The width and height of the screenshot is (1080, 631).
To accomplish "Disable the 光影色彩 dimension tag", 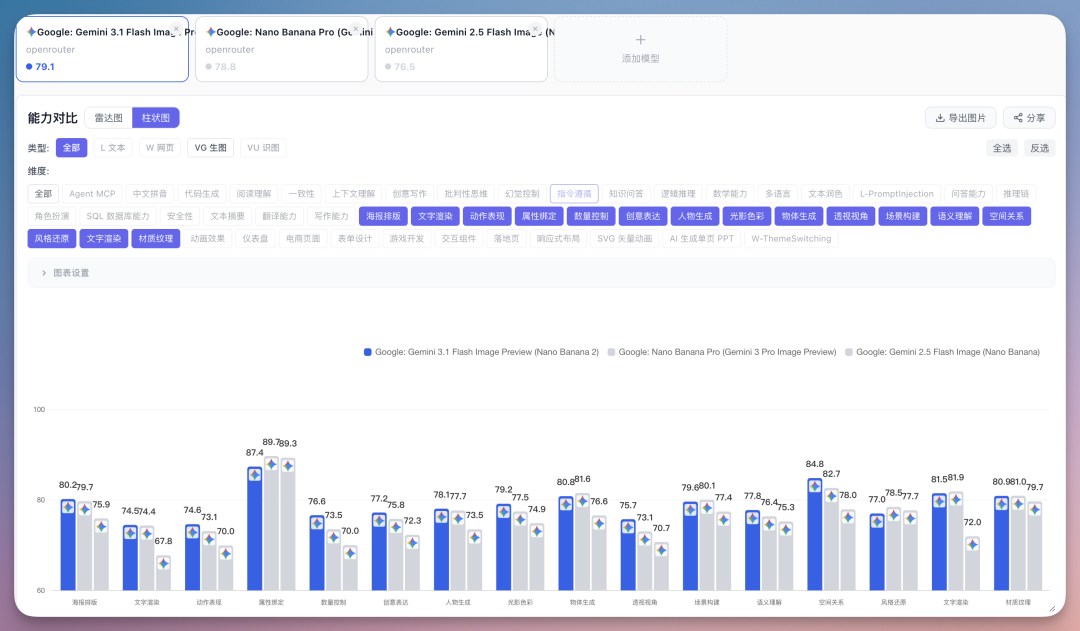I will tap(747, 216).
